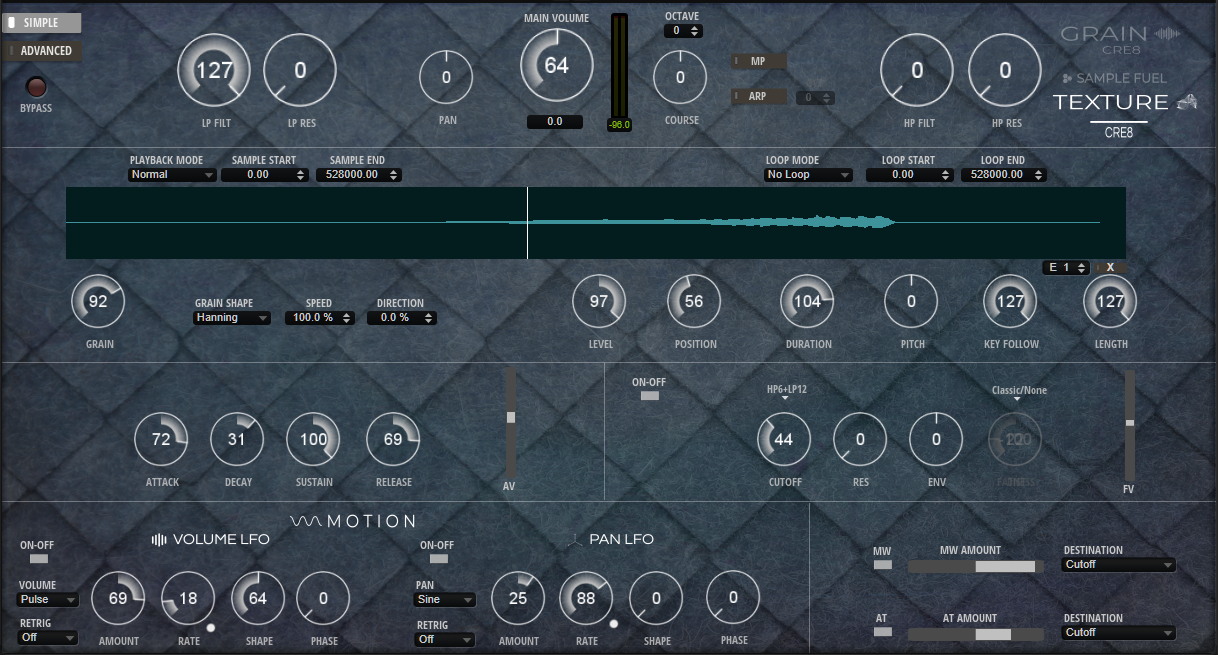Image resolution: width=1218 pixels, height=655 pixels.
Task: Click the X icon beside the E 1 key selector
Action: tap(1111, 267)
